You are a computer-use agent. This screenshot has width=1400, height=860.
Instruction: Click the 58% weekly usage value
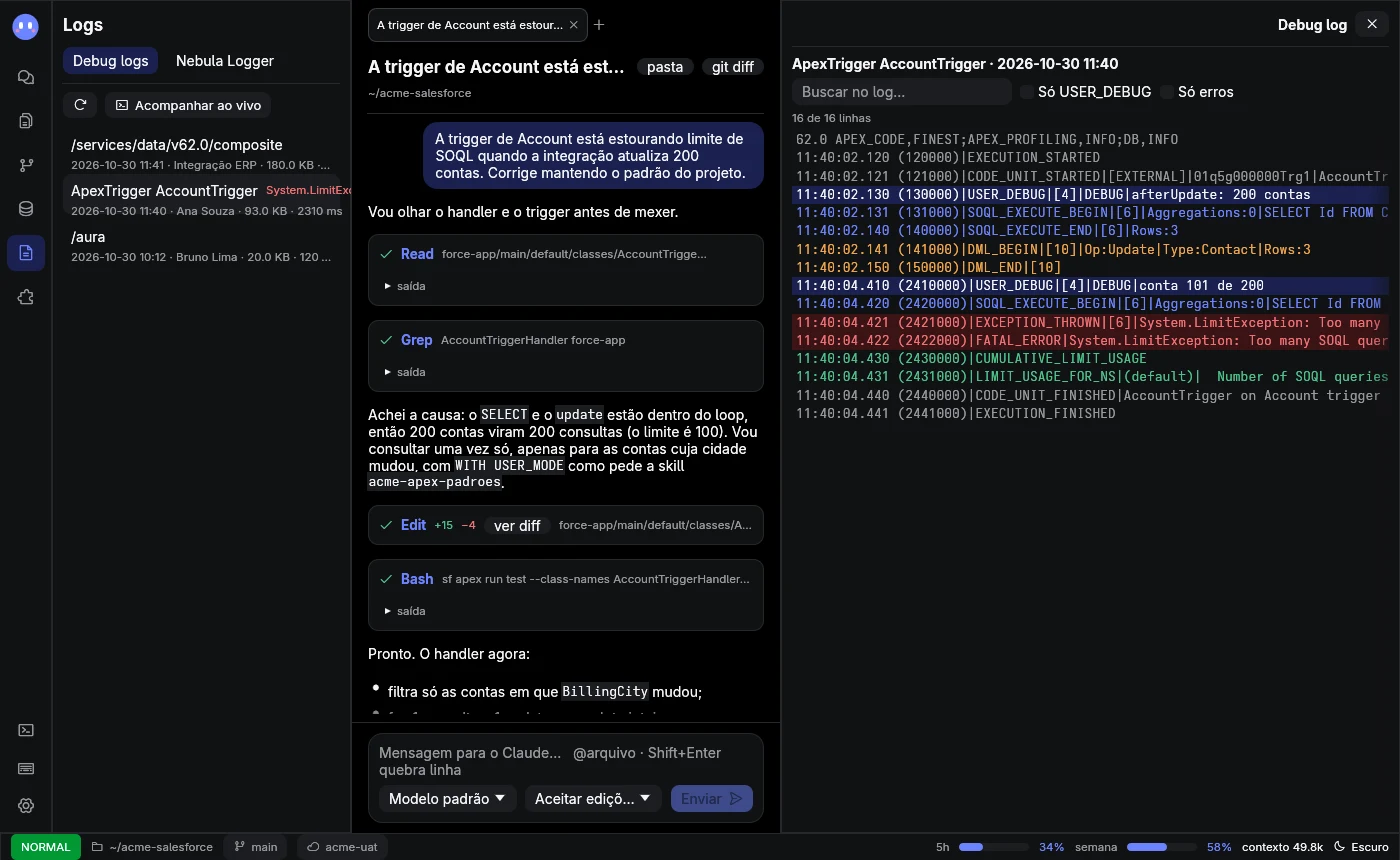[1219, 847]
